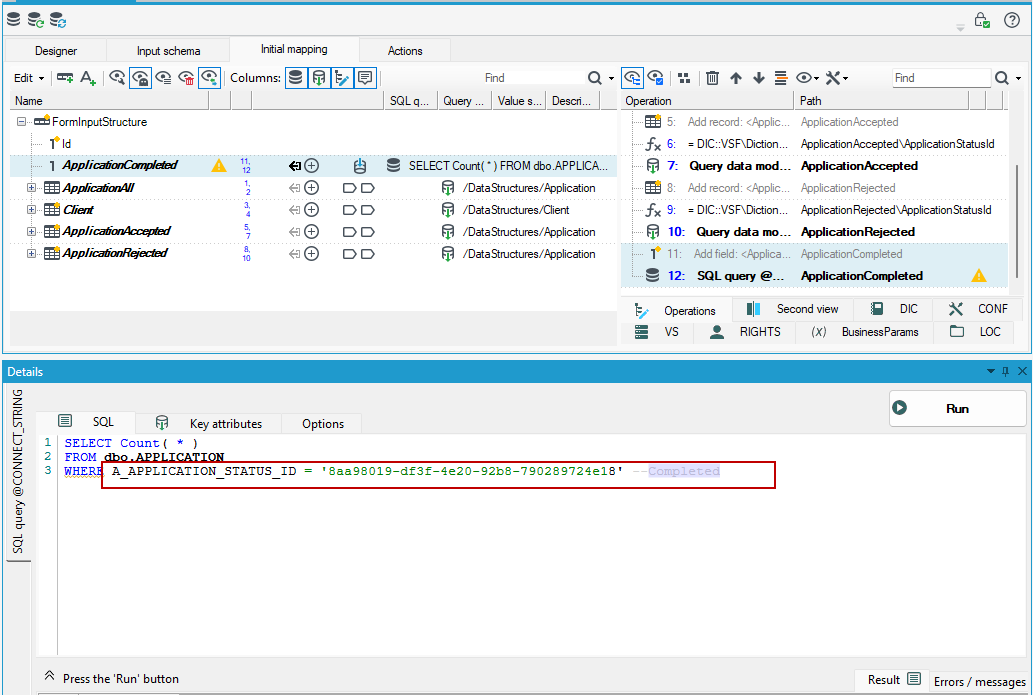Click the Find field in operations toolbar
Image resolution: width=1033 pixels, height=695 pixels.
(x=941, y=78)
